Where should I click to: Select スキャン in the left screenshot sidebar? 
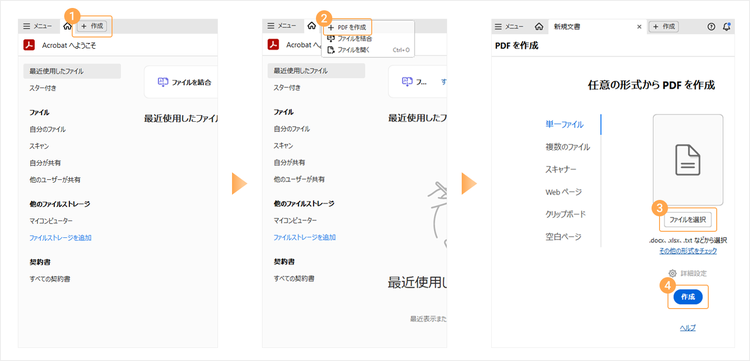click(39, 146)
